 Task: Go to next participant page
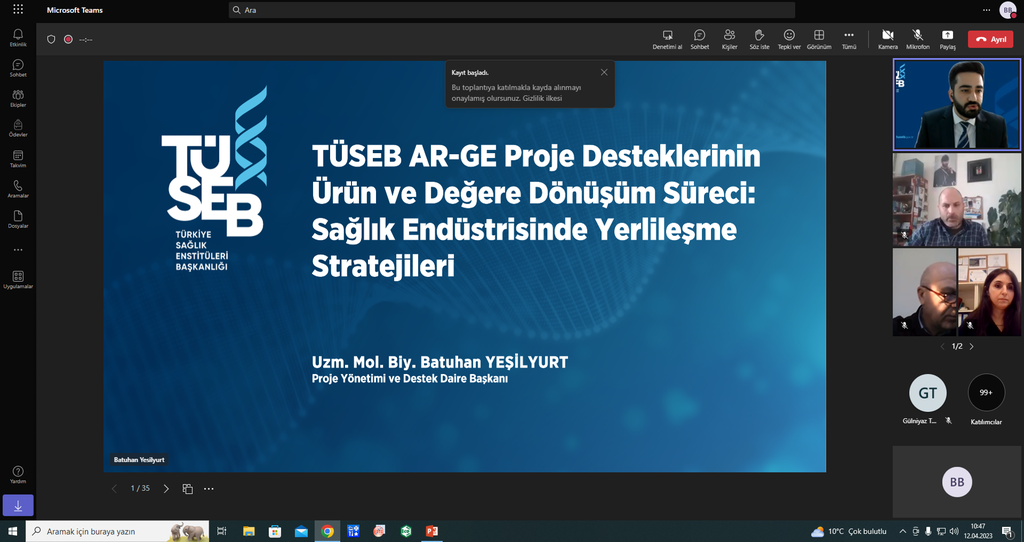tap(971, 346)
